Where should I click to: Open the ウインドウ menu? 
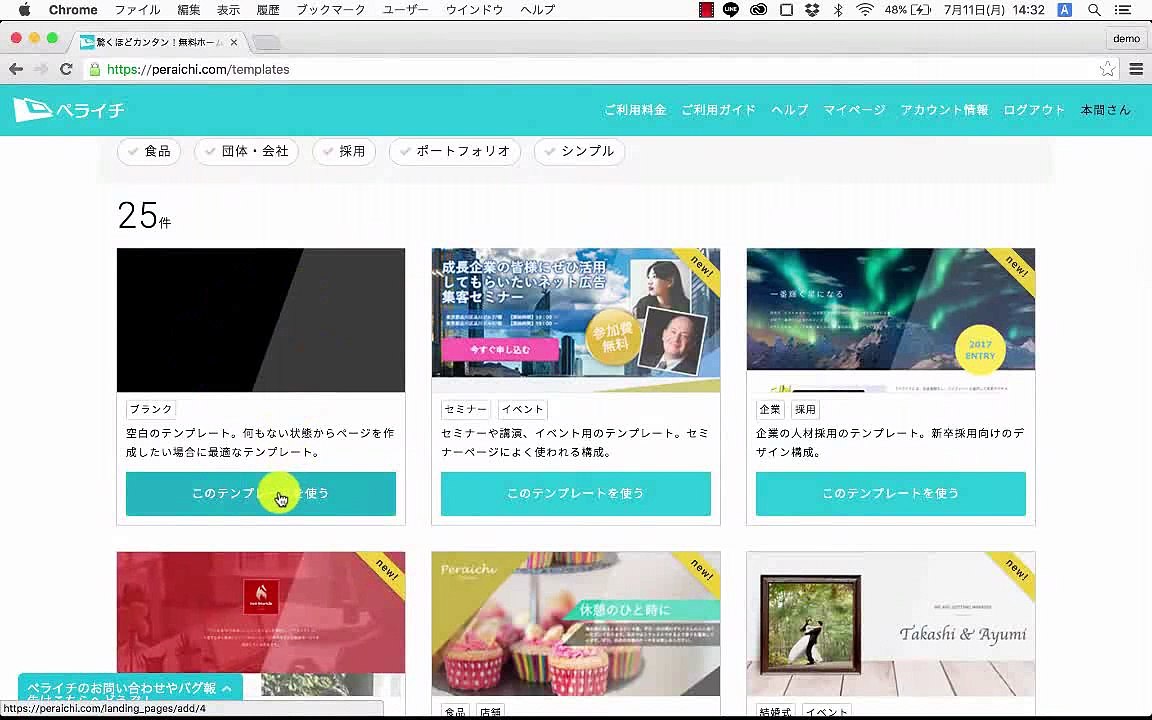pyautogui.click(x=475, y=10)
